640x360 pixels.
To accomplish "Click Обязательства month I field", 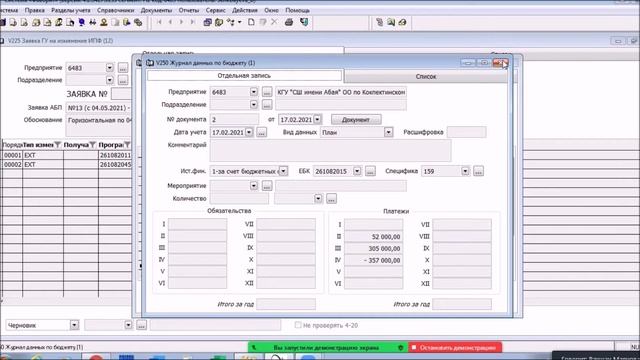I will pyautogui.click(x=197, y=224).
